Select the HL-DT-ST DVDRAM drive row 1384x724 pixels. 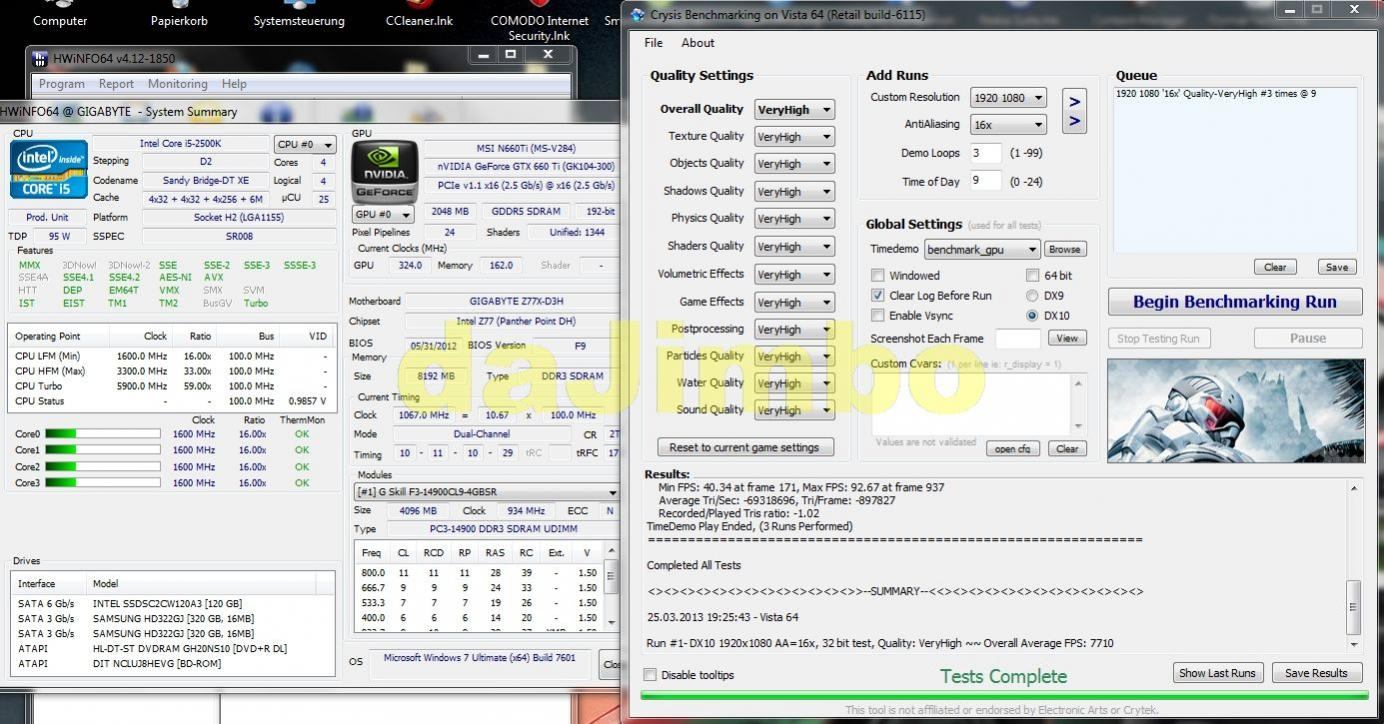tap(173, 649)
